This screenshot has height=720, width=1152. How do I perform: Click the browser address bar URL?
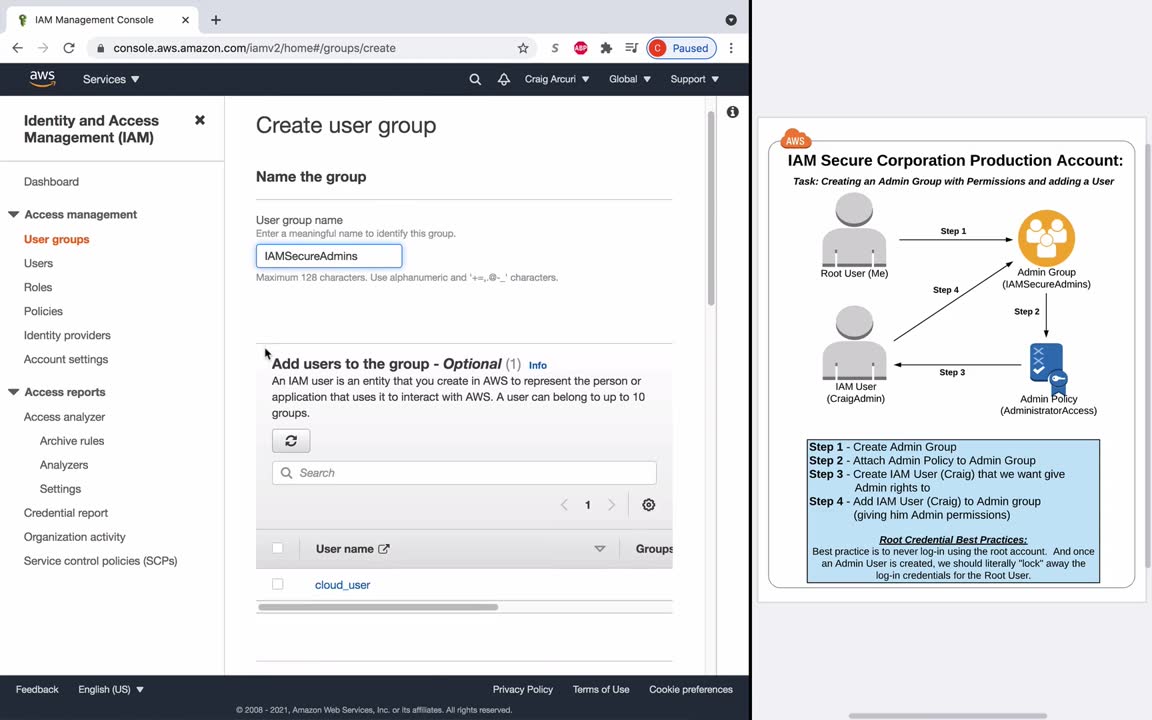pyautogui.click(x=254, y=48)
